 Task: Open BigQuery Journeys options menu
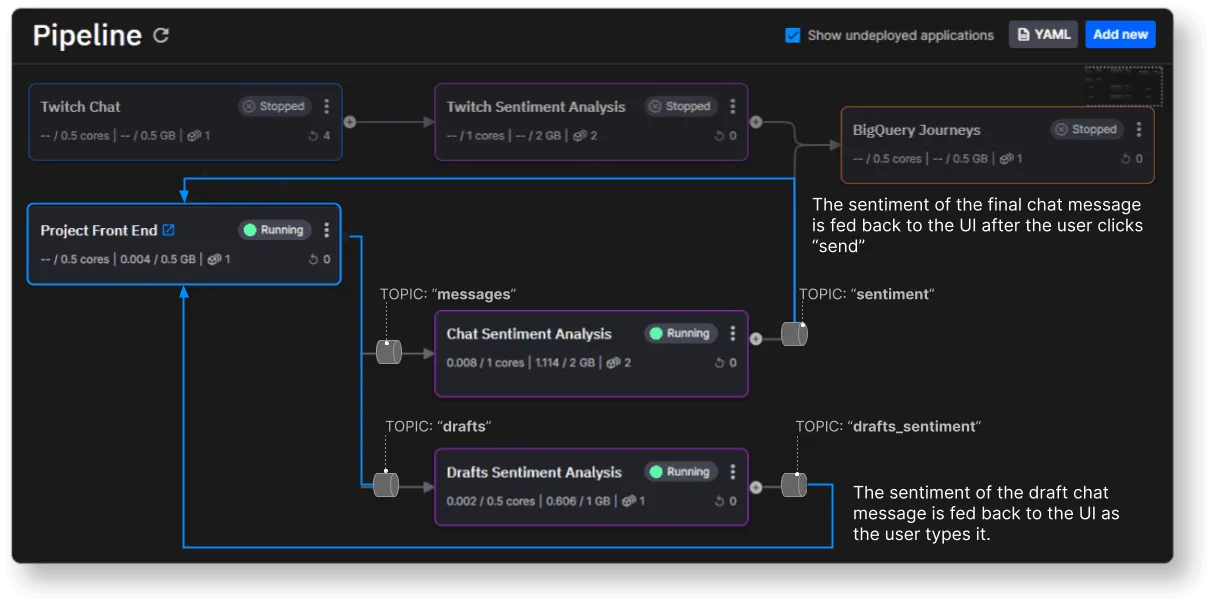1138,129
